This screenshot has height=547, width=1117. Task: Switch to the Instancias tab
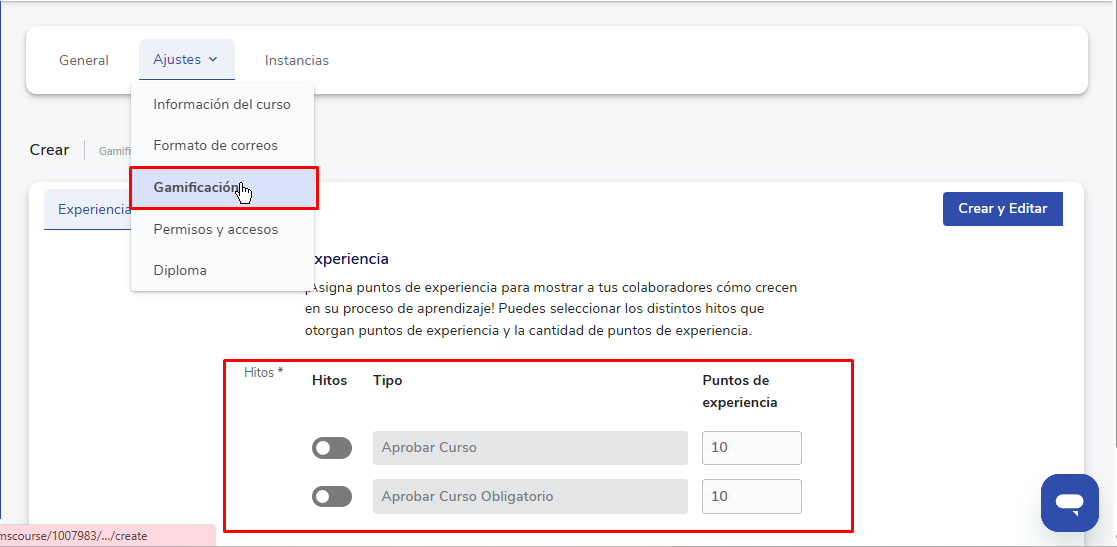(x=296, y=60)
